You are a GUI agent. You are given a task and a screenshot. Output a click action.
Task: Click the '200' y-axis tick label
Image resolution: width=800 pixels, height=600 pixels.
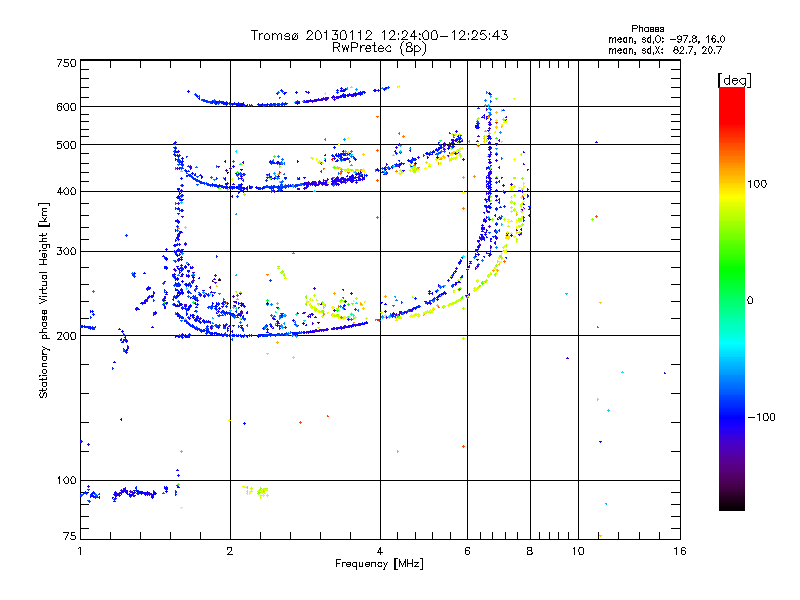coord(66,336)
